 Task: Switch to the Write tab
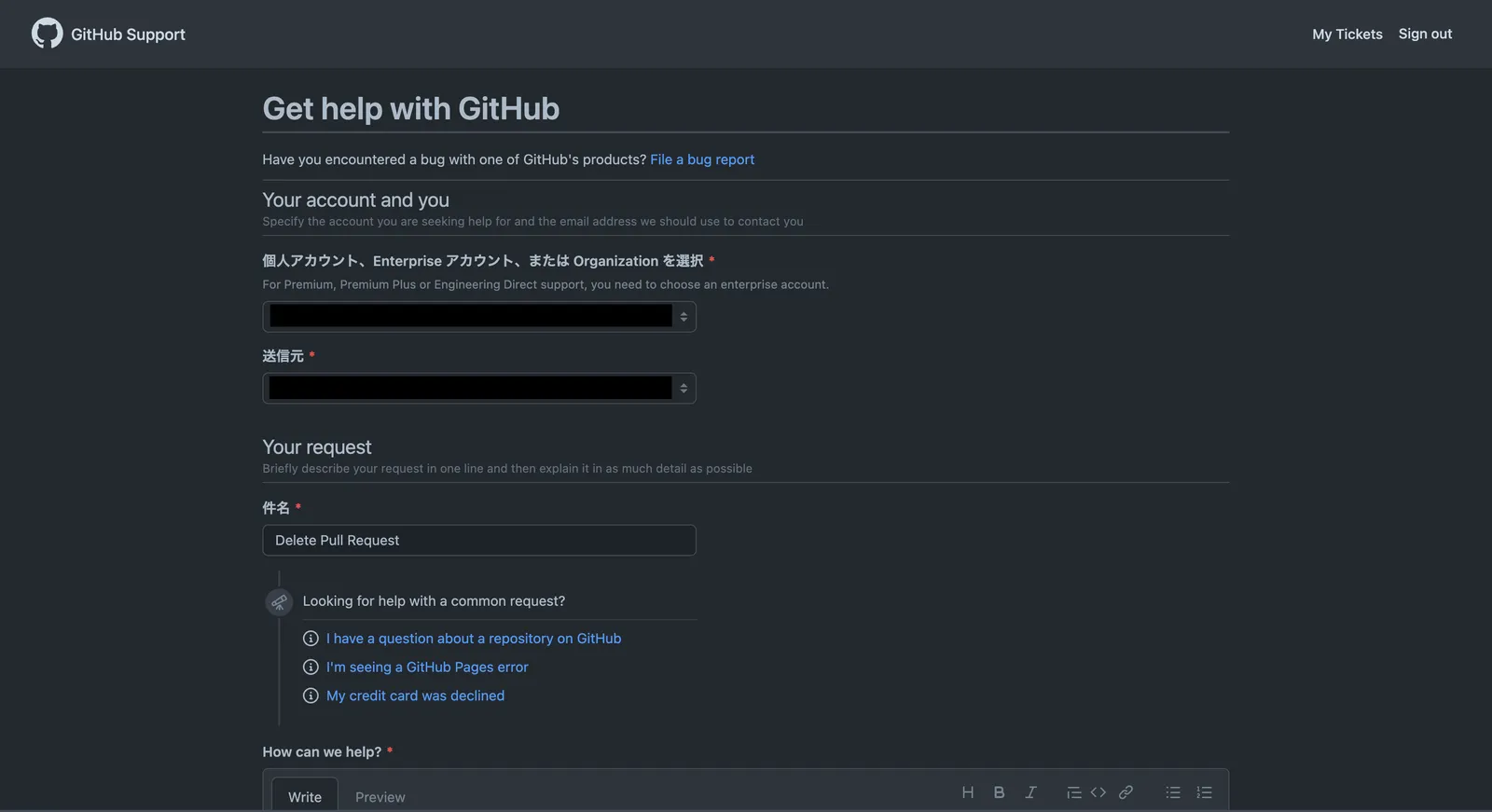coord(305,796)
